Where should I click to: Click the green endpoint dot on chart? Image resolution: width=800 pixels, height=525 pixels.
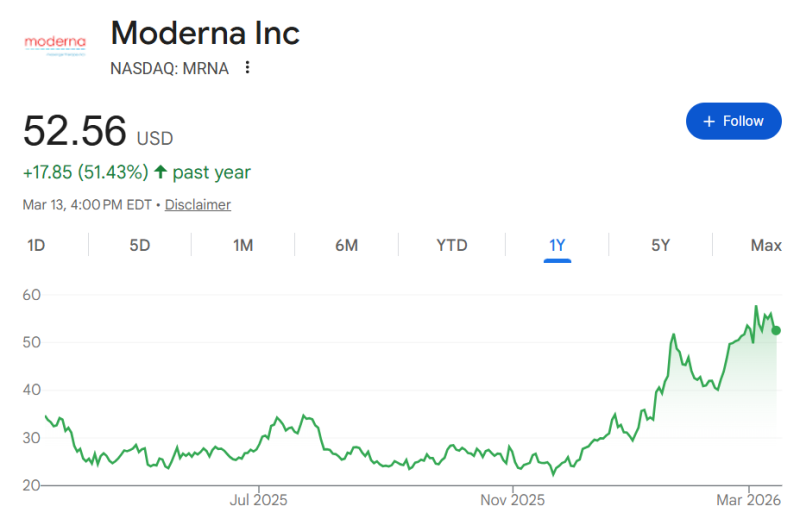click(776, 331)
